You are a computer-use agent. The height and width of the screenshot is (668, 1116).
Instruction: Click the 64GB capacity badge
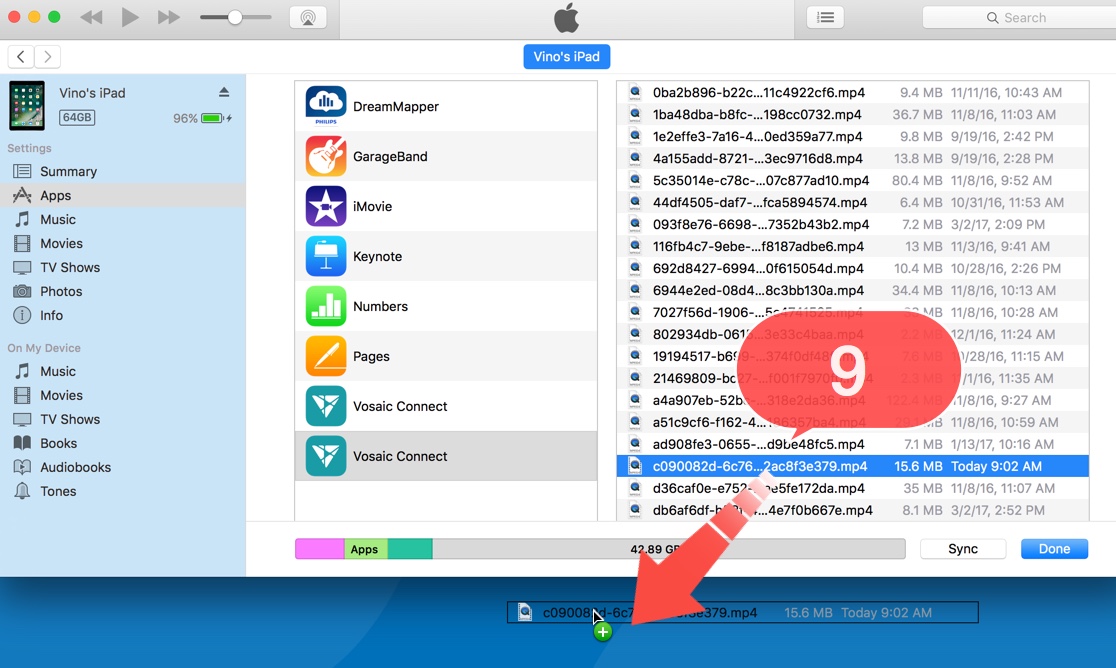pos(77,117)
